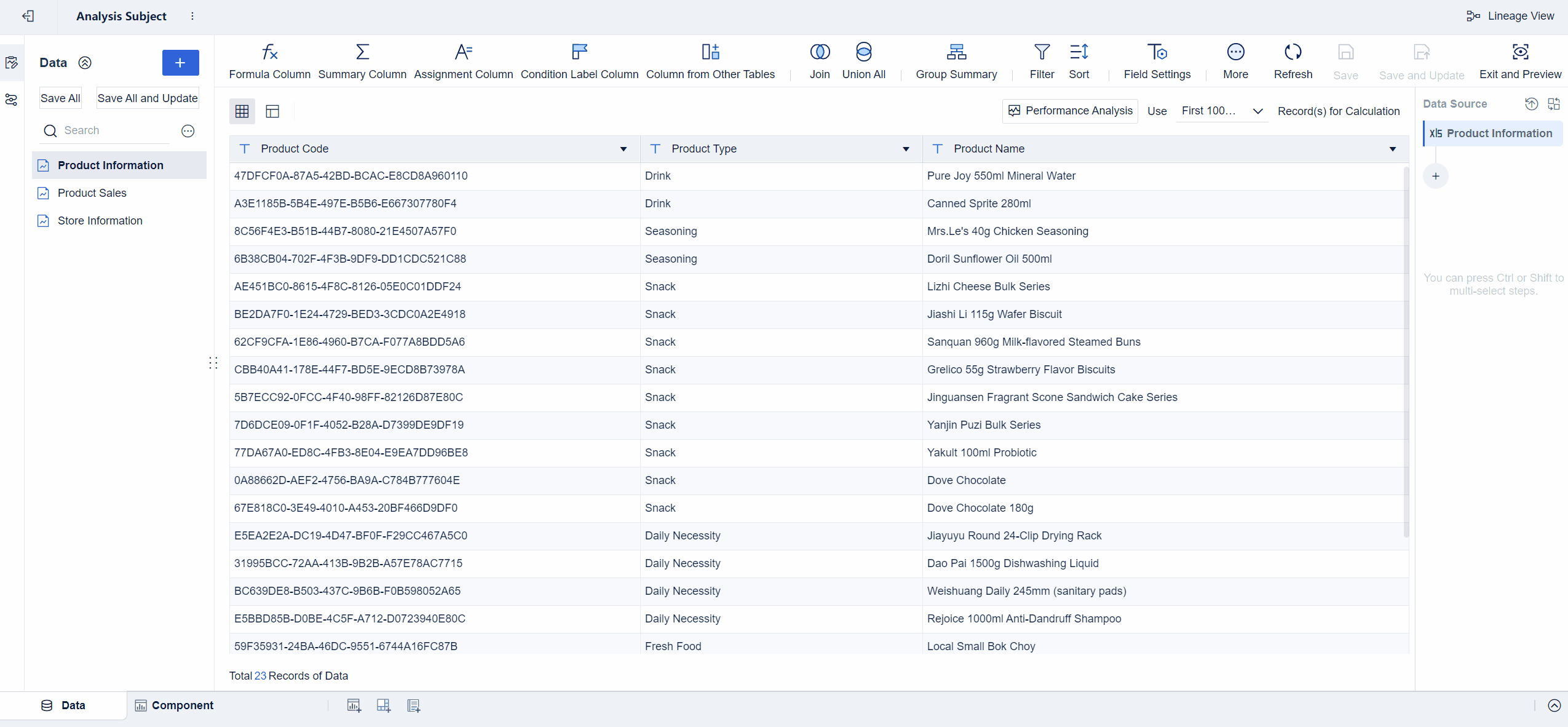Image resolution: width=1568 pixels, height=727 pixels.
Task: Open the Sort tool
Action: tap(1079, 62)
